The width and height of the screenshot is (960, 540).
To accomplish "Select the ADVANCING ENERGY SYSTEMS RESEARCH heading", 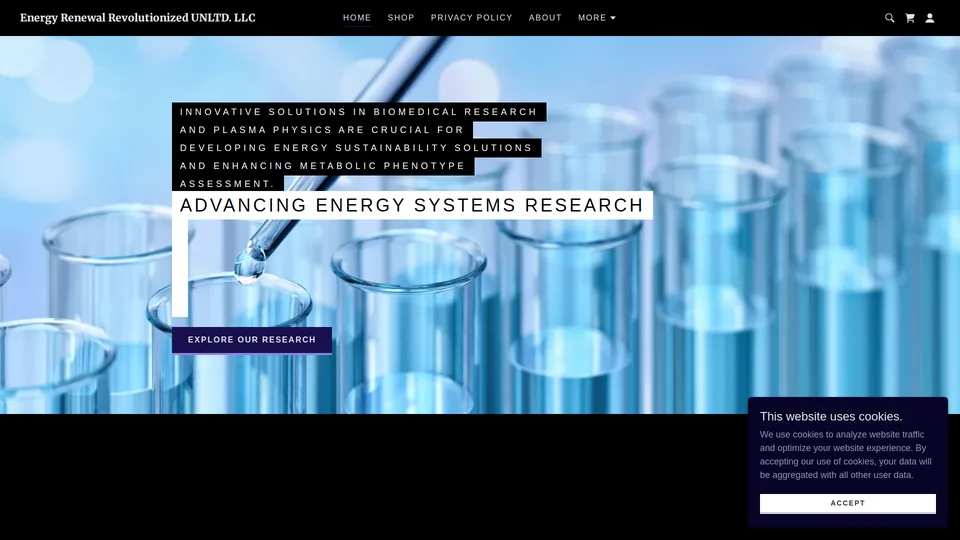I will point(411,205).
